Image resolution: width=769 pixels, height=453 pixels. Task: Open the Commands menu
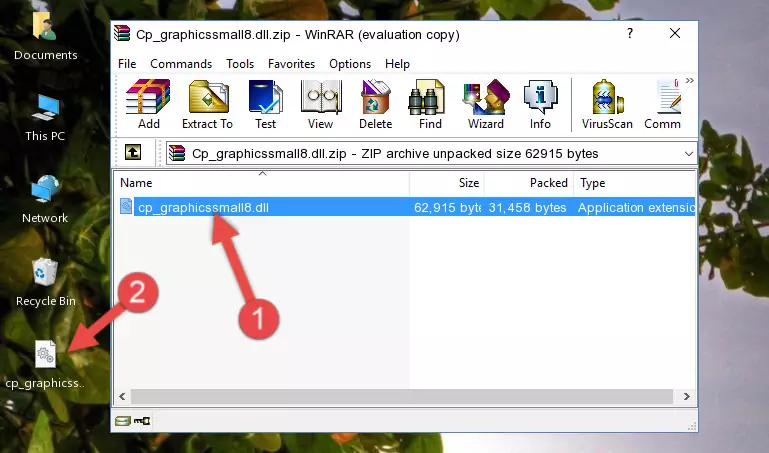[x=181, y=64]
